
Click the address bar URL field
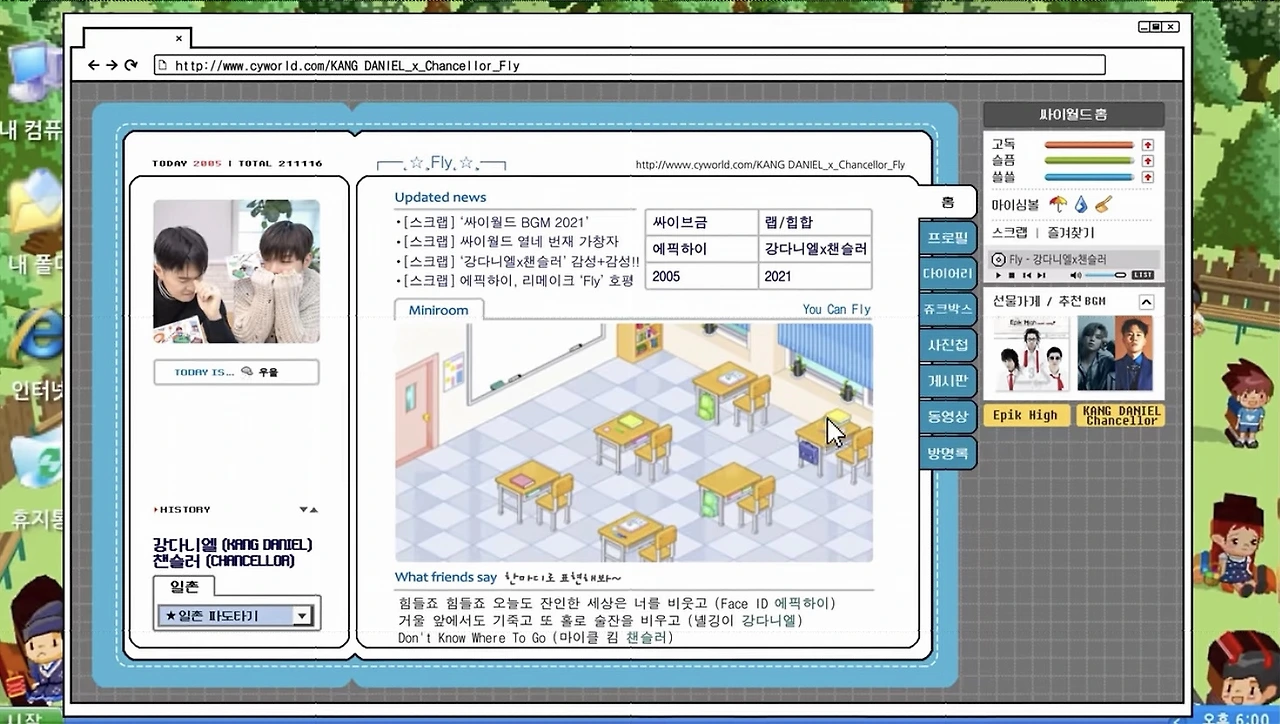tap(630, 65)
